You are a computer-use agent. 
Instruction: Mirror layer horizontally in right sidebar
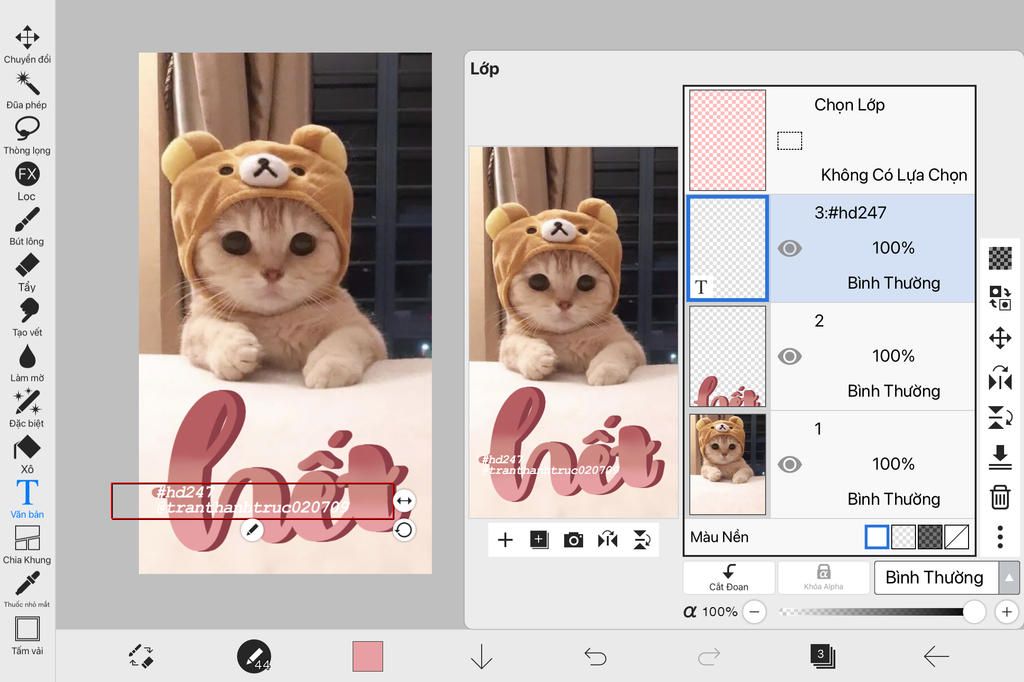coord(1000,378)
